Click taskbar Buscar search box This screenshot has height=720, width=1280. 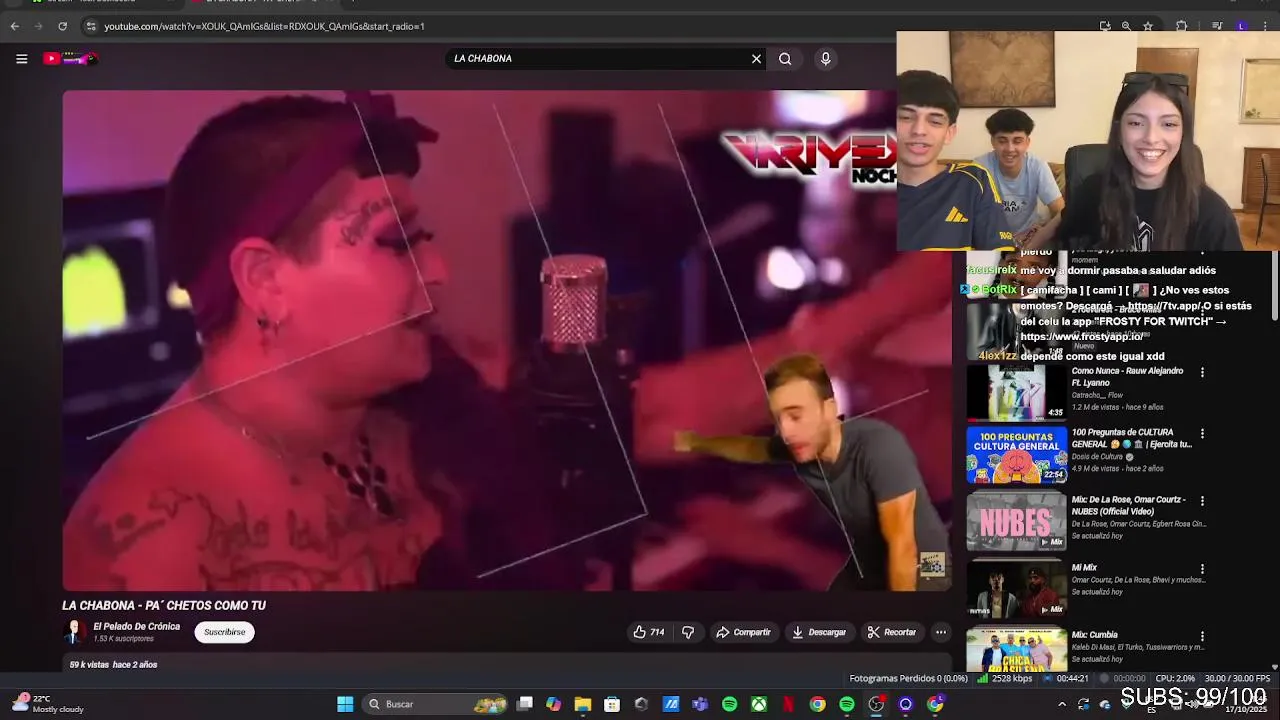437,704
